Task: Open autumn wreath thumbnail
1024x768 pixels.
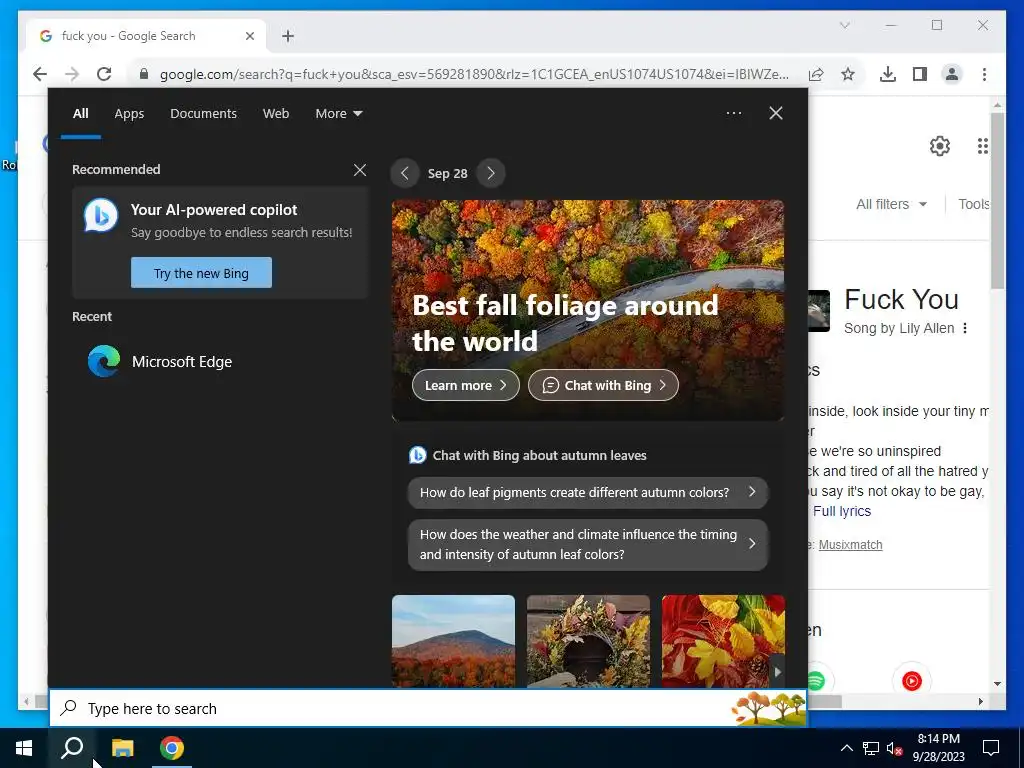Action: coord(588,641)
